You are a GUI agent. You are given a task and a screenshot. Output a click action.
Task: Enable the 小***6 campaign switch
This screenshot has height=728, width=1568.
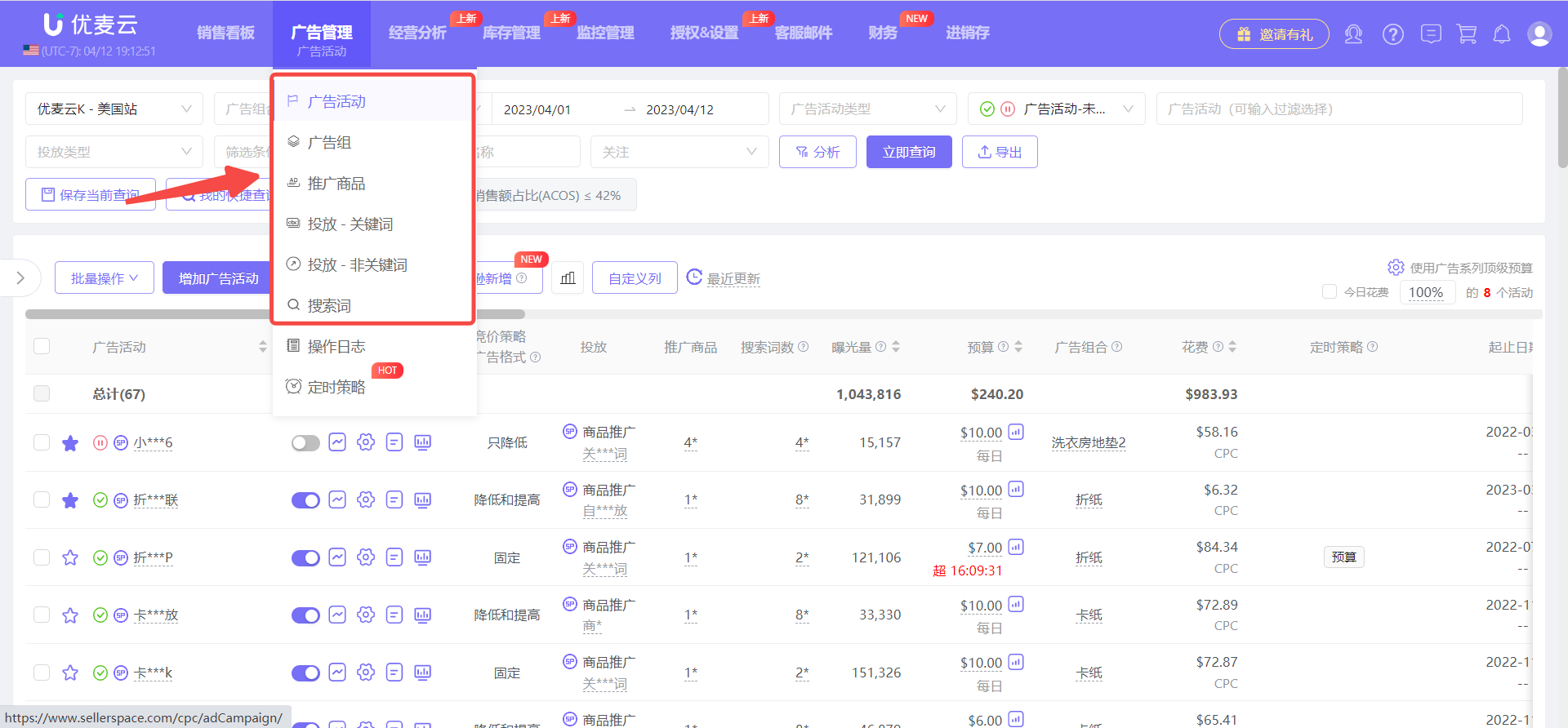click(305, 443)
